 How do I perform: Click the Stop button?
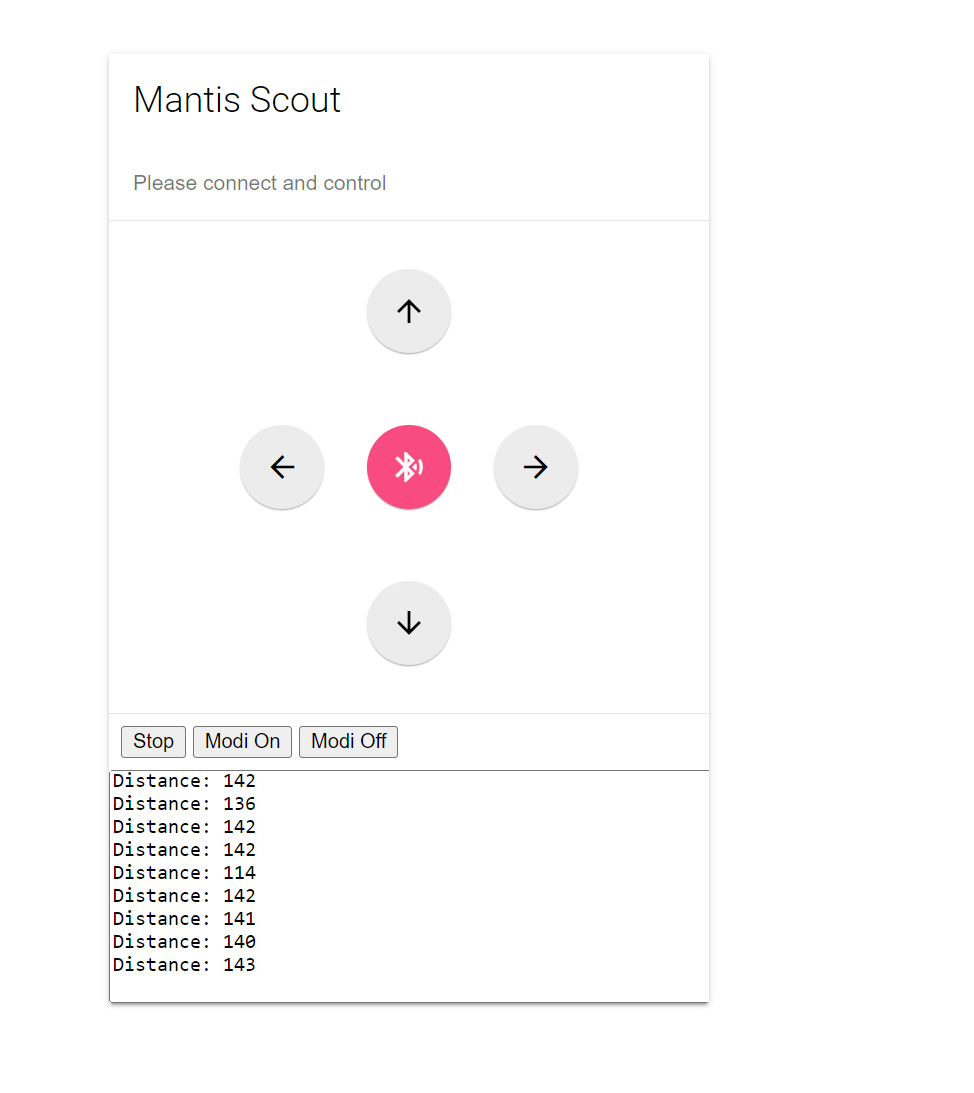coord(153,742)
